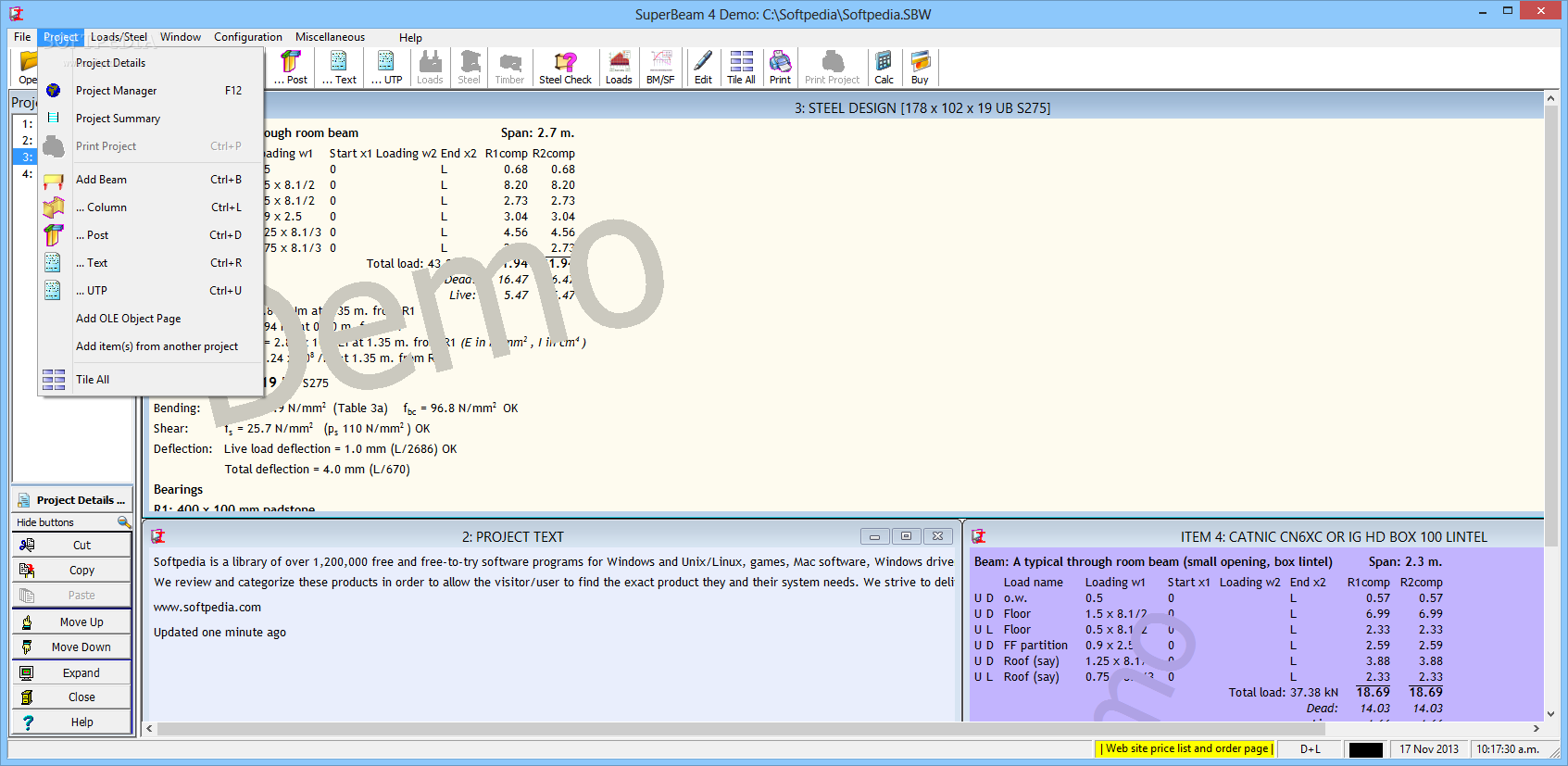Click the 3: STEEL DESIGN window title
The image size is (1568, 766).
tap(922, 108)
